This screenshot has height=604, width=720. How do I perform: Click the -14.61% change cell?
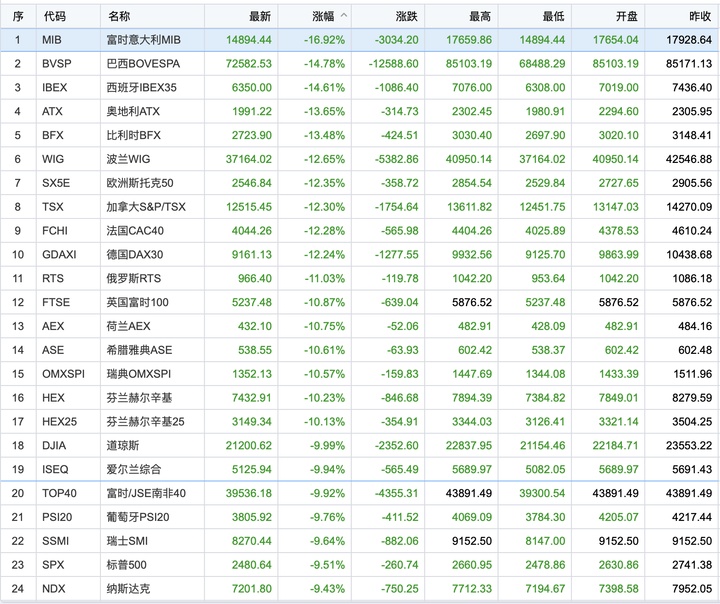pos(324,87)
